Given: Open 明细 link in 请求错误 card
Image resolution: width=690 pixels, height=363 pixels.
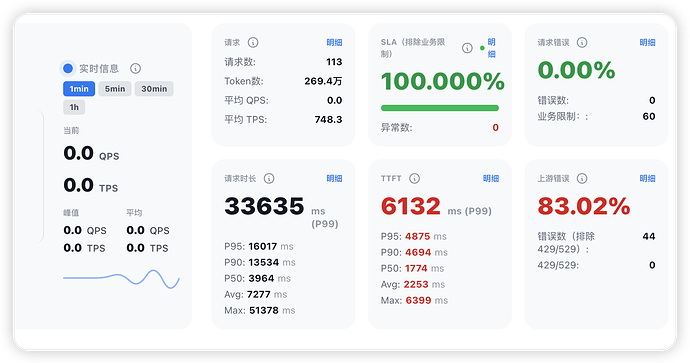Looking at the screenshot, I should (x=647, y=42).
